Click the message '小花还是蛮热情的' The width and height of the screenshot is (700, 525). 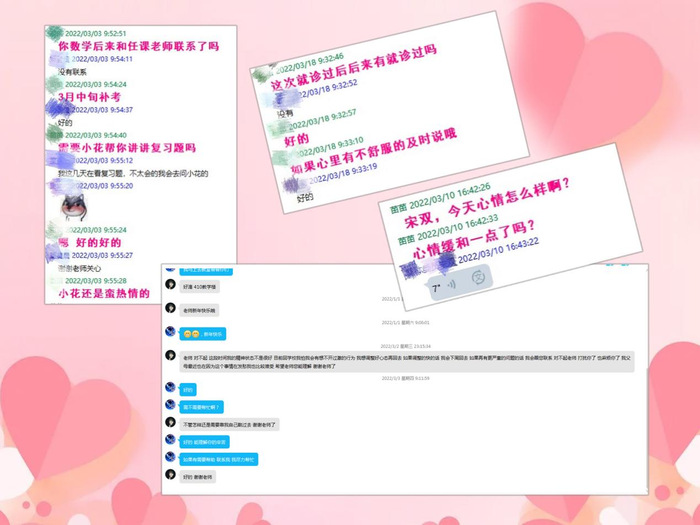[104, 294]
